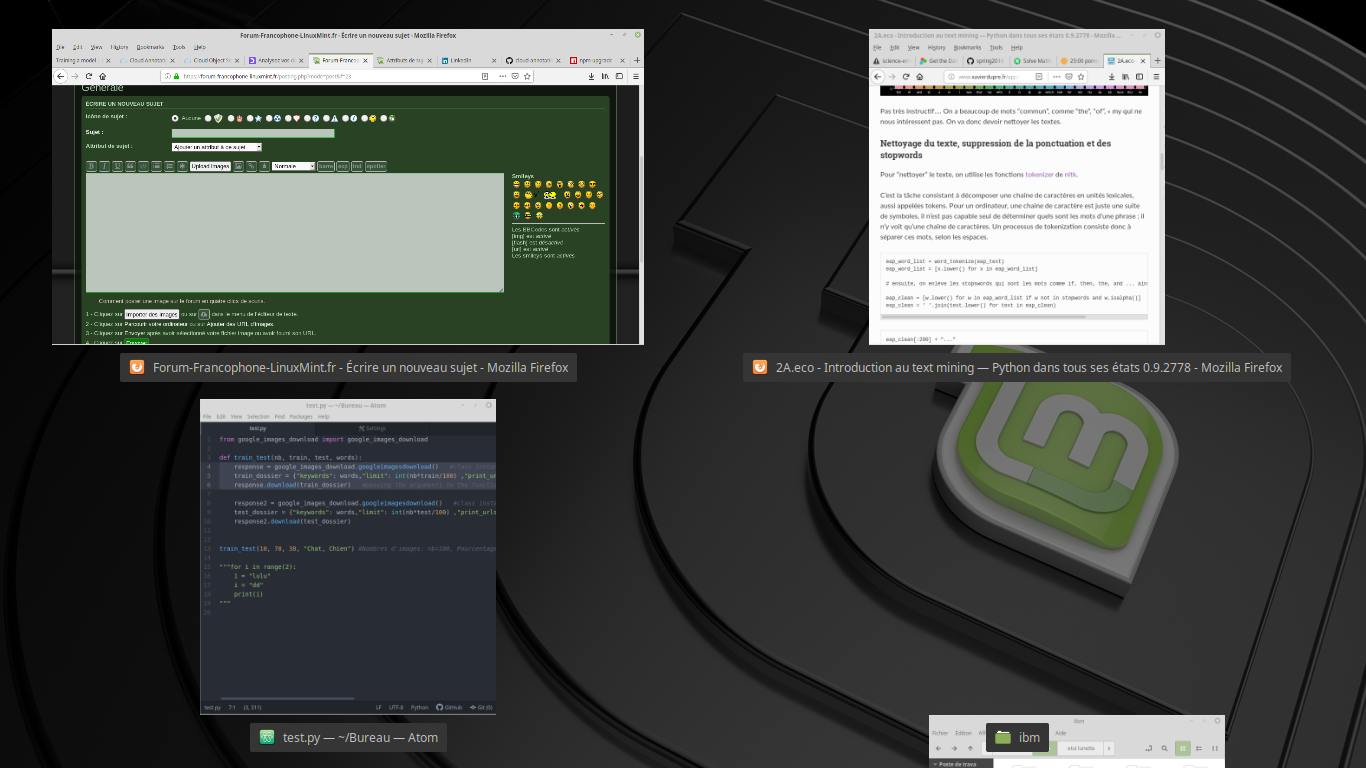Select the 'Aucune' topic icon radio button
The width and height of the screenshot is (1366, 768).
tap(175, 118)
